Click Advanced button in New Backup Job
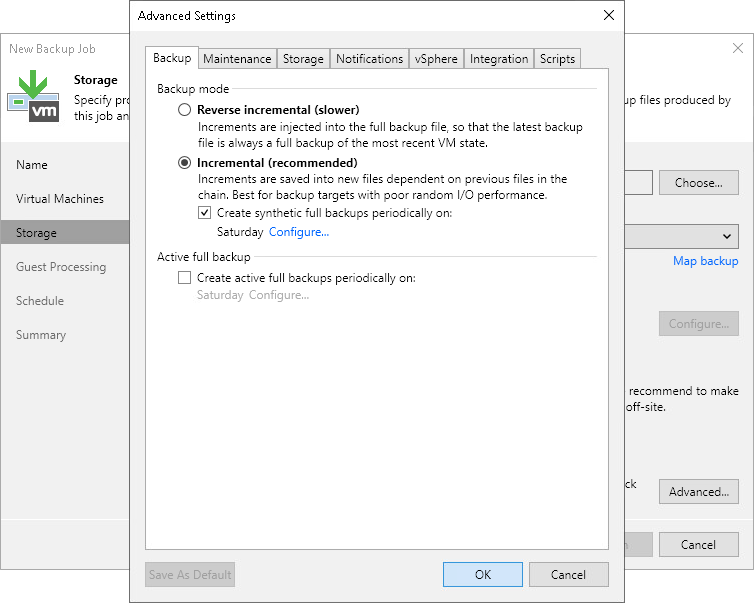 click(699, 491)
